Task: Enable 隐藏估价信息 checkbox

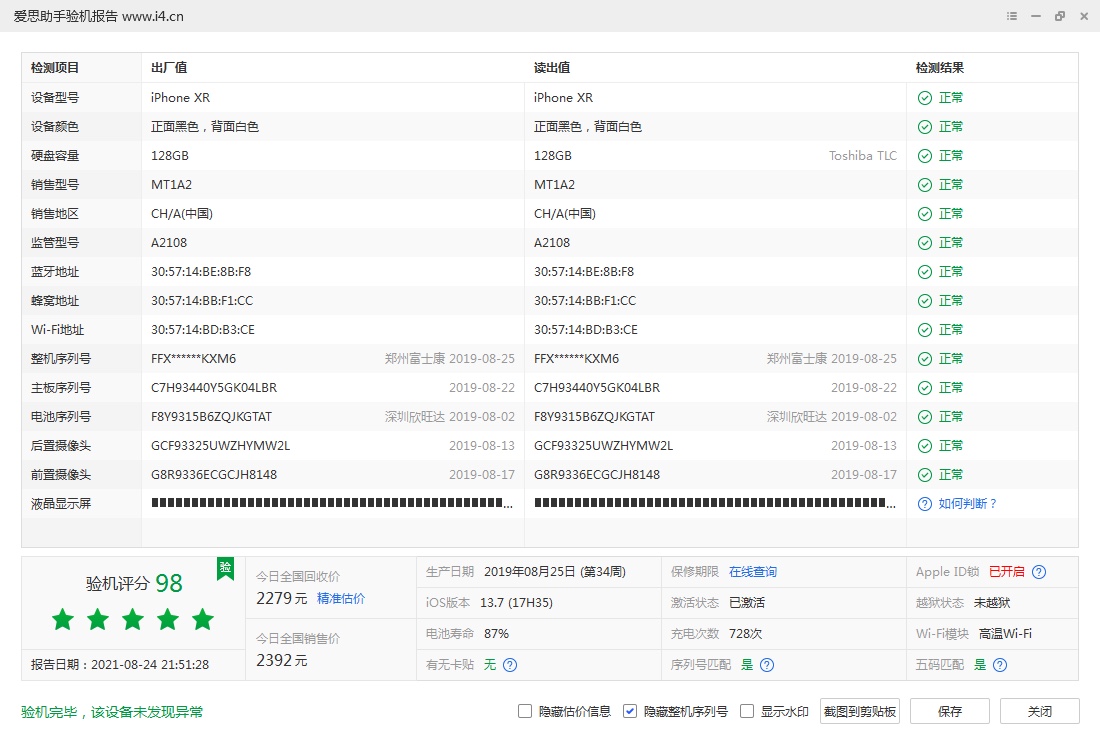Action: coord(525,711)
